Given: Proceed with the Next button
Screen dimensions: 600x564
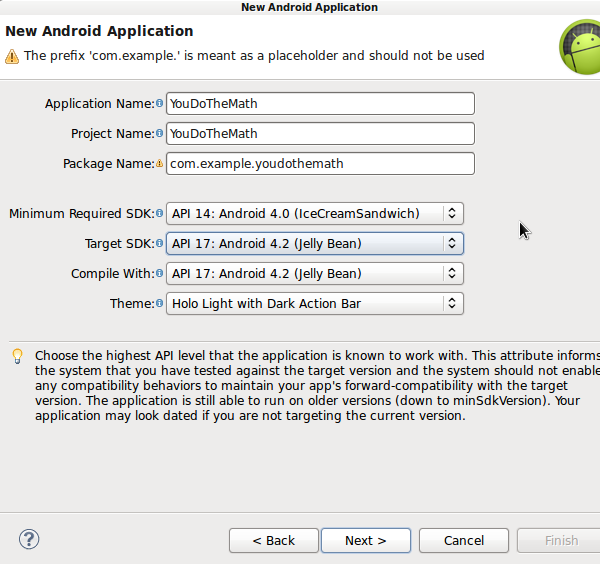Looking at the screenshot, I should pos(366,540).
